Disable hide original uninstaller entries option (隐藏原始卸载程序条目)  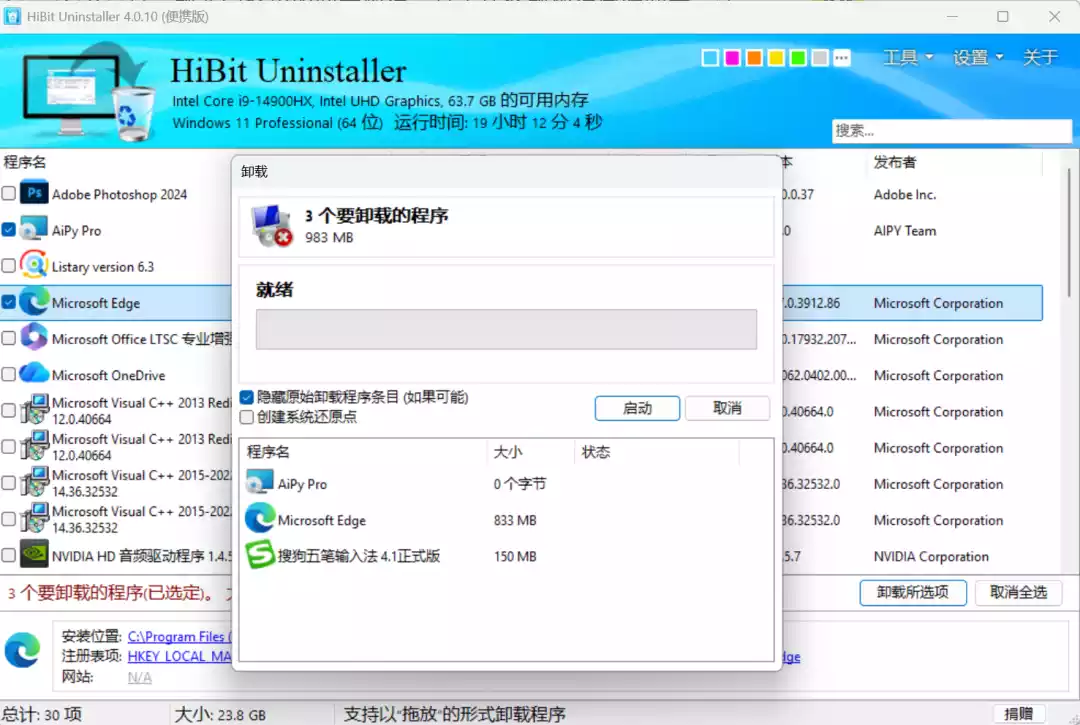point(247,397)
